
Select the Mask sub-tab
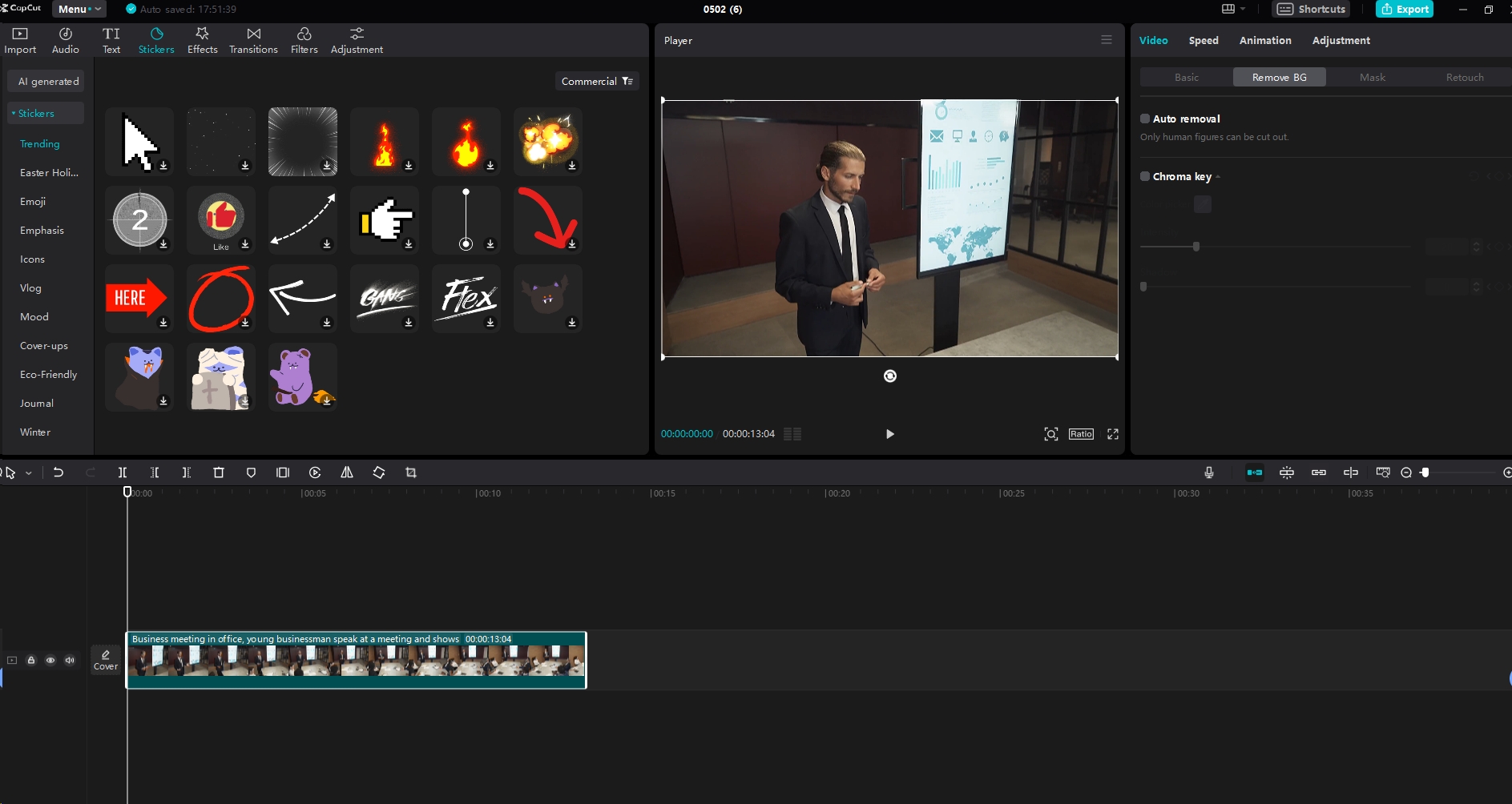point(1372,77)
